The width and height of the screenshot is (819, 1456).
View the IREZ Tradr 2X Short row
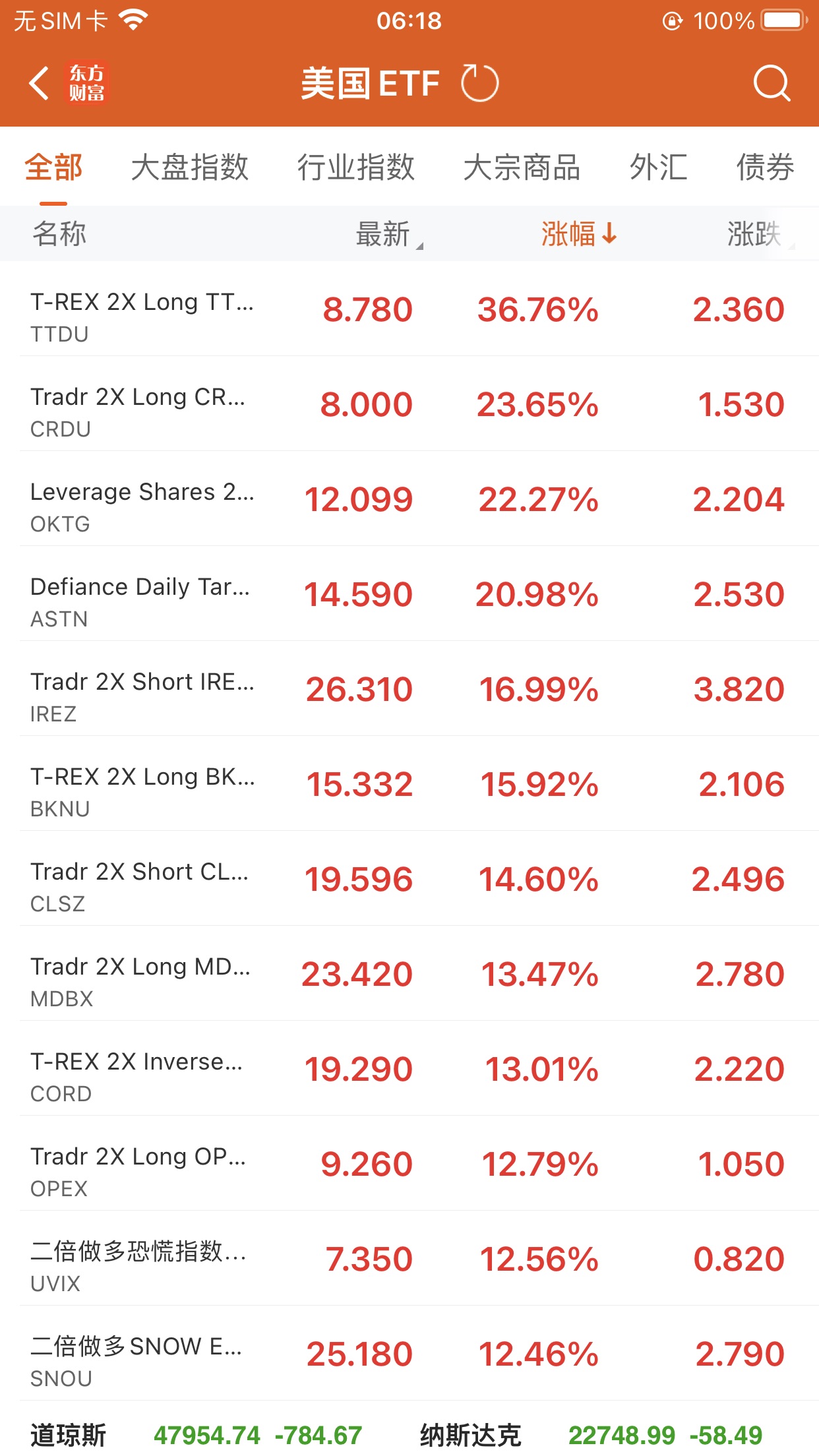coord(409,690)
